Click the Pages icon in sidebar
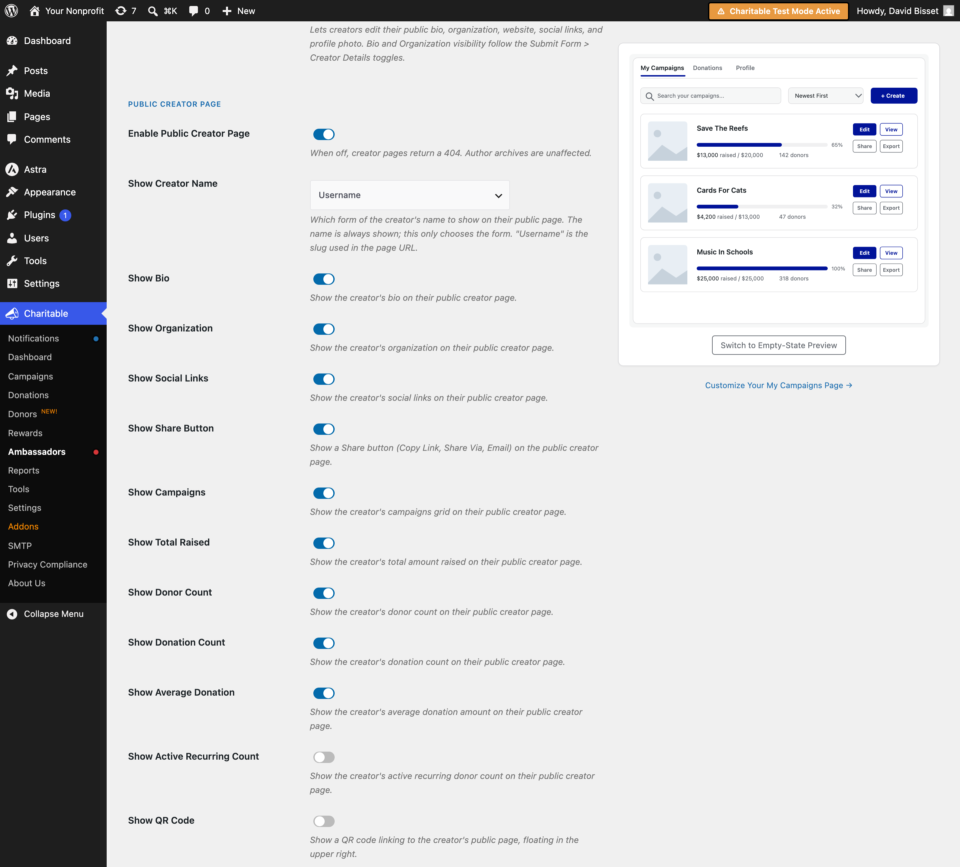This screenshot has height=867, width=960. [12, 116]
